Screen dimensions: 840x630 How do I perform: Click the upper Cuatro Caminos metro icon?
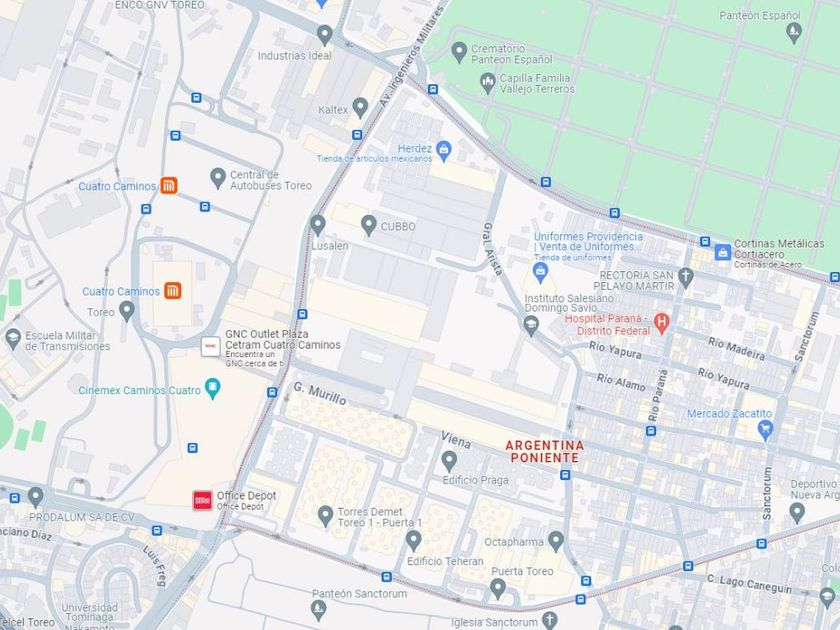pos(169,185)
